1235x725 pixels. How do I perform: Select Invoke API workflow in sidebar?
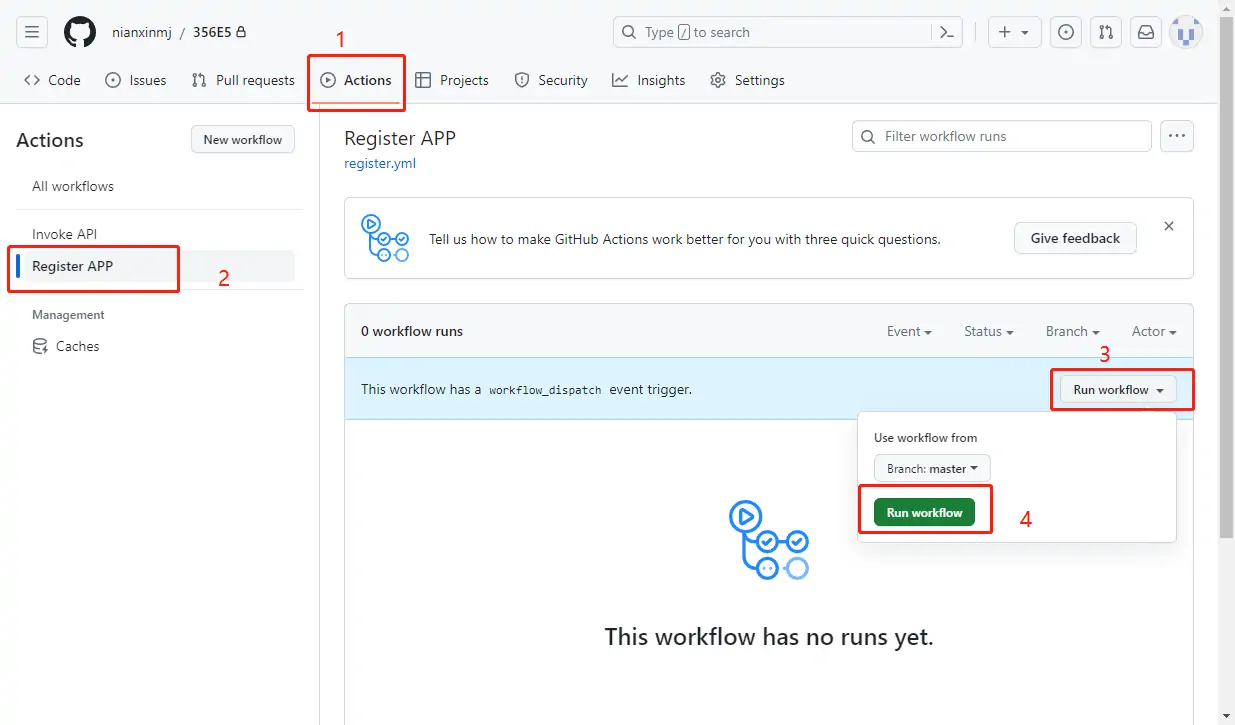(64, 234)
